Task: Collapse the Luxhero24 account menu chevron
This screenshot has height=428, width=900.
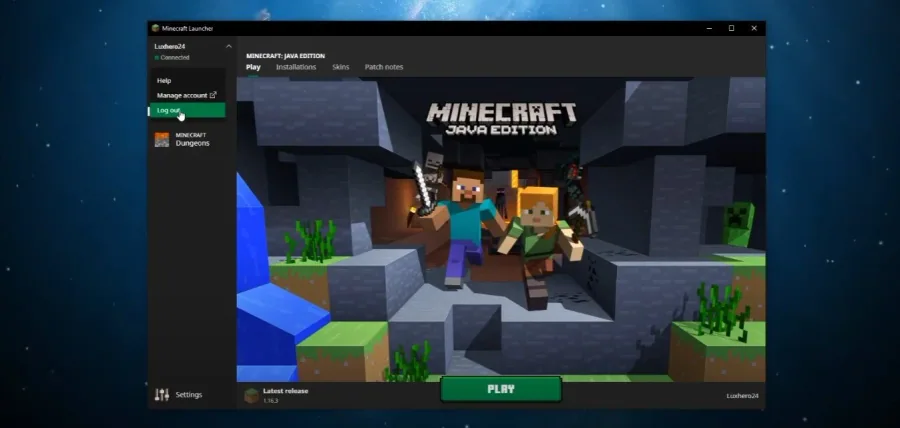Action: coord(228,46)
